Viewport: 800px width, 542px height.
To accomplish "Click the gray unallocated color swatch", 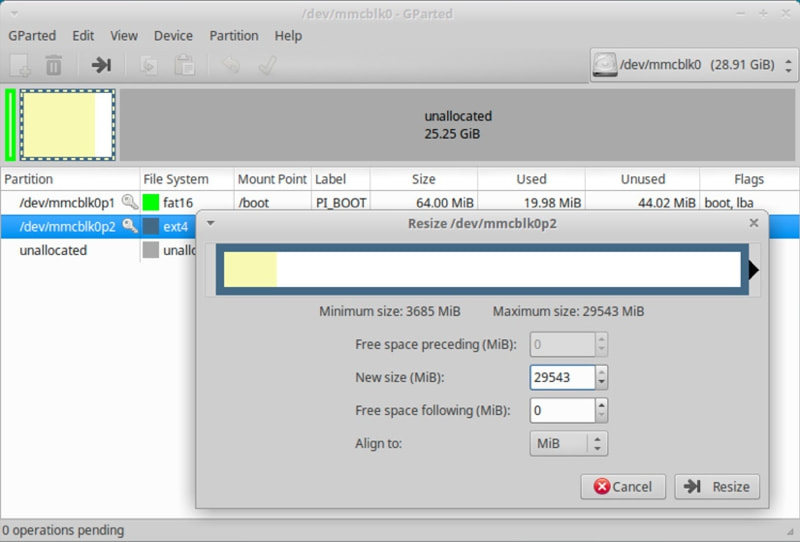I will (151, 250).
